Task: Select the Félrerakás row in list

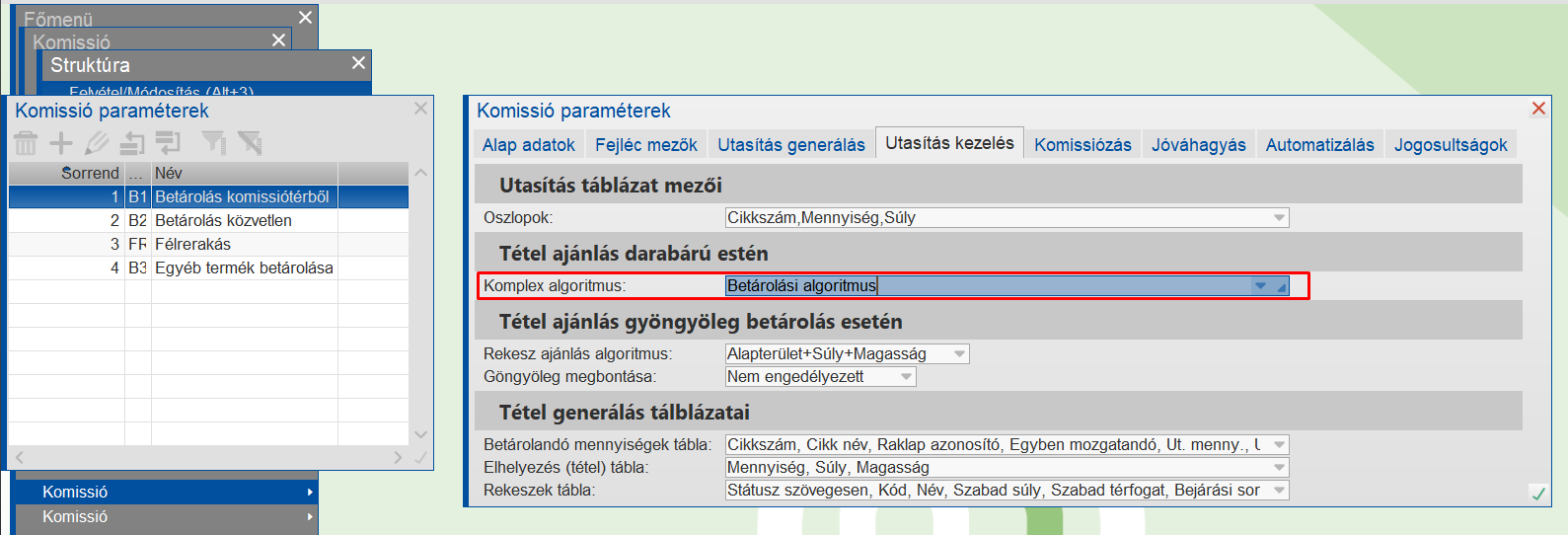Action: [192, 244]
